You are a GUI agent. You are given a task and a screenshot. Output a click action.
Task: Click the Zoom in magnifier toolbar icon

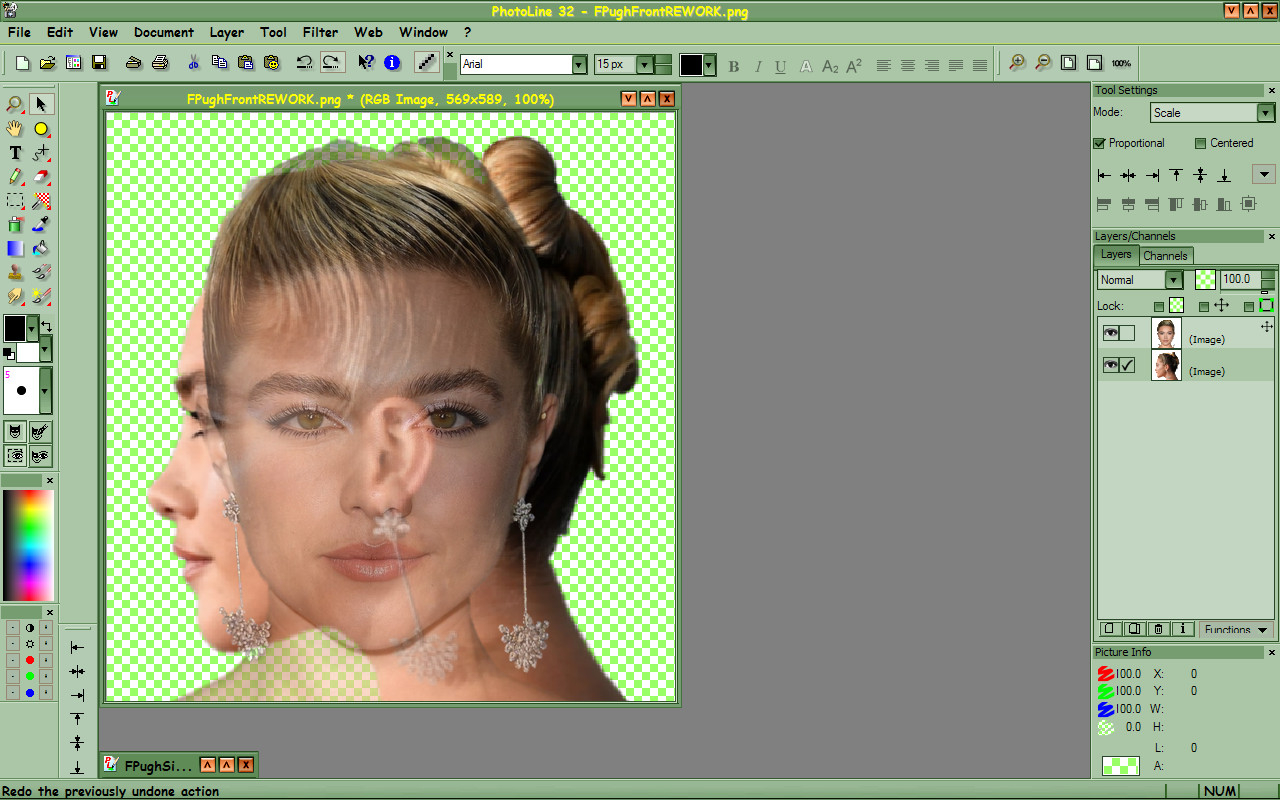tap(1016, 63)
